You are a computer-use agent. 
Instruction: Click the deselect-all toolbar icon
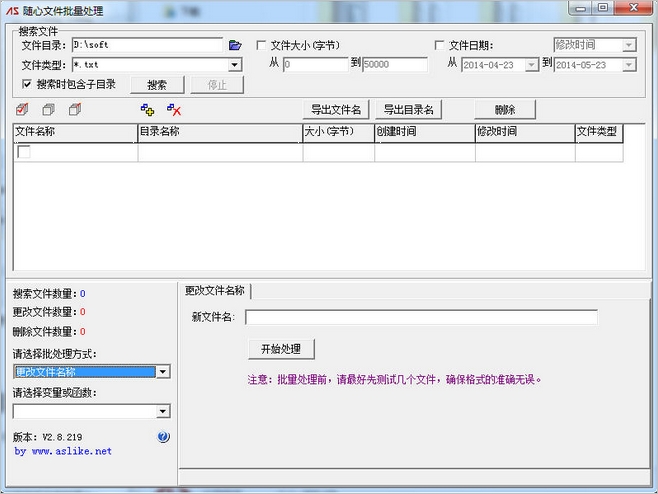pyautogui.click(x=49, y=110)
